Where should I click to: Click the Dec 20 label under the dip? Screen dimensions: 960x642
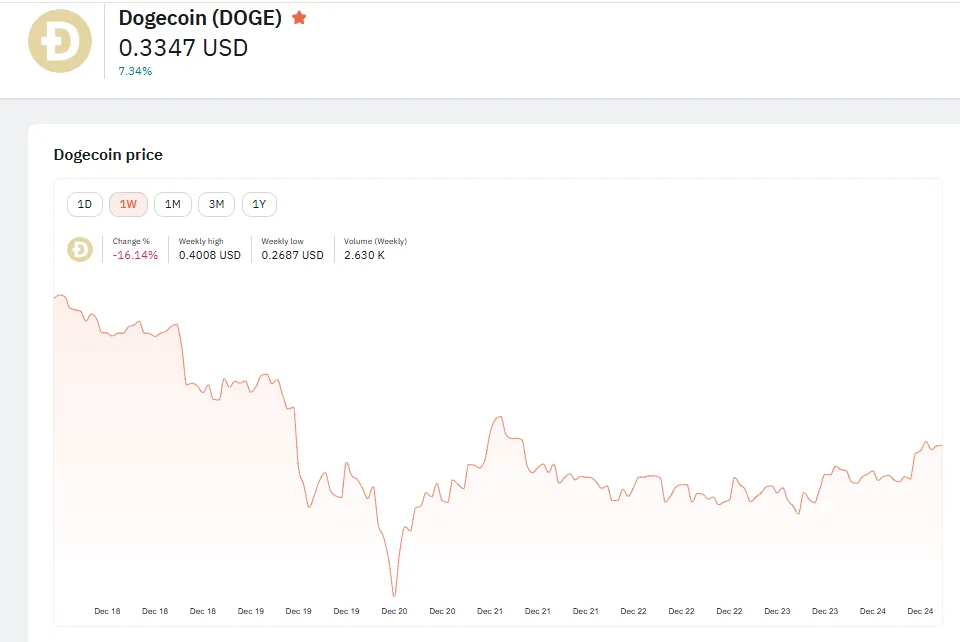click(x=394, y=611)
